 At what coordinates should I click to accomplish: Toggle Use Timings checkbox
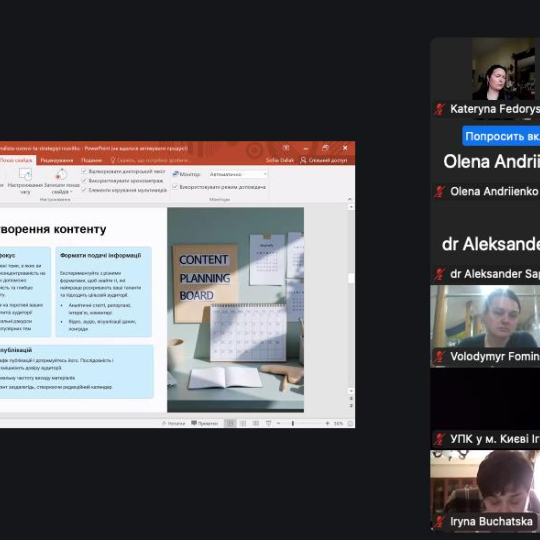pyautogui.click(x=84, y=180)
